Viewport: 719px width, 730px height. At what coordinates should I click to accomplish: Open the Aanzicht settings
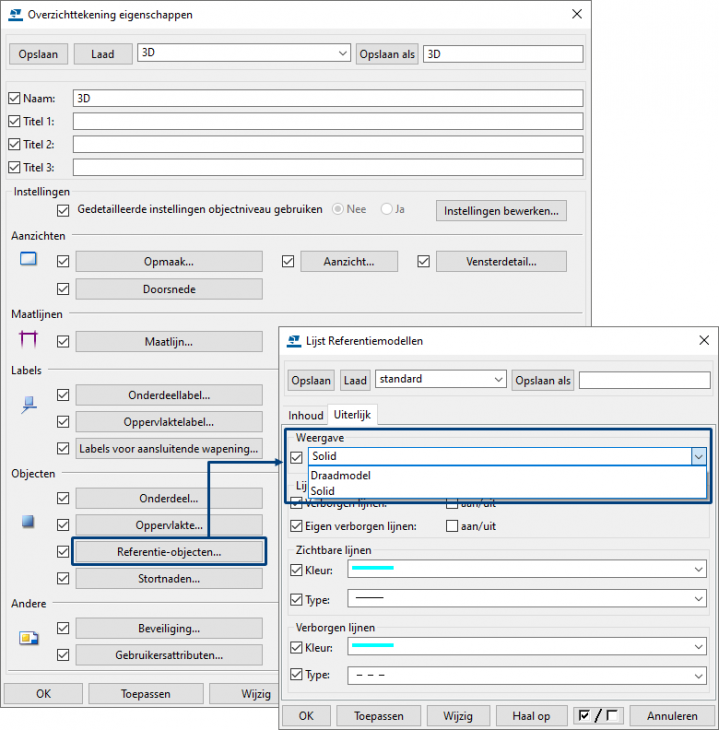point(349,261)
